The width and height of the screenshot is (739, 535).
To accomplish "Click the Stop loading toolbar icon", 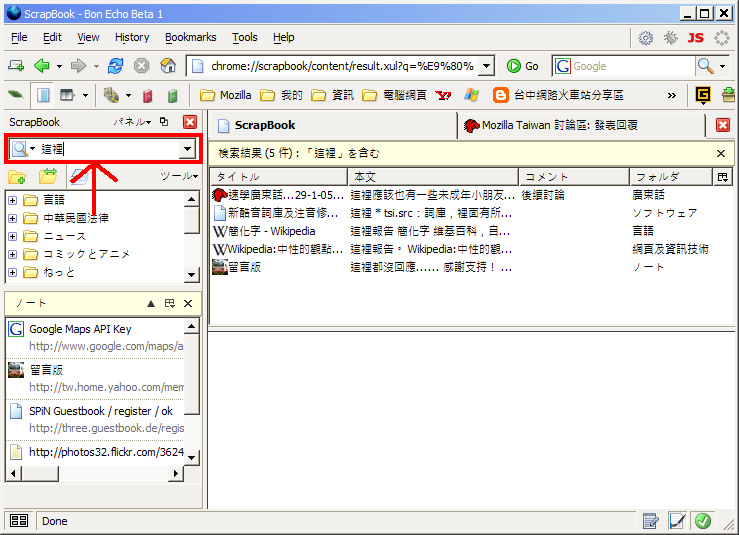I will (142, 66).
